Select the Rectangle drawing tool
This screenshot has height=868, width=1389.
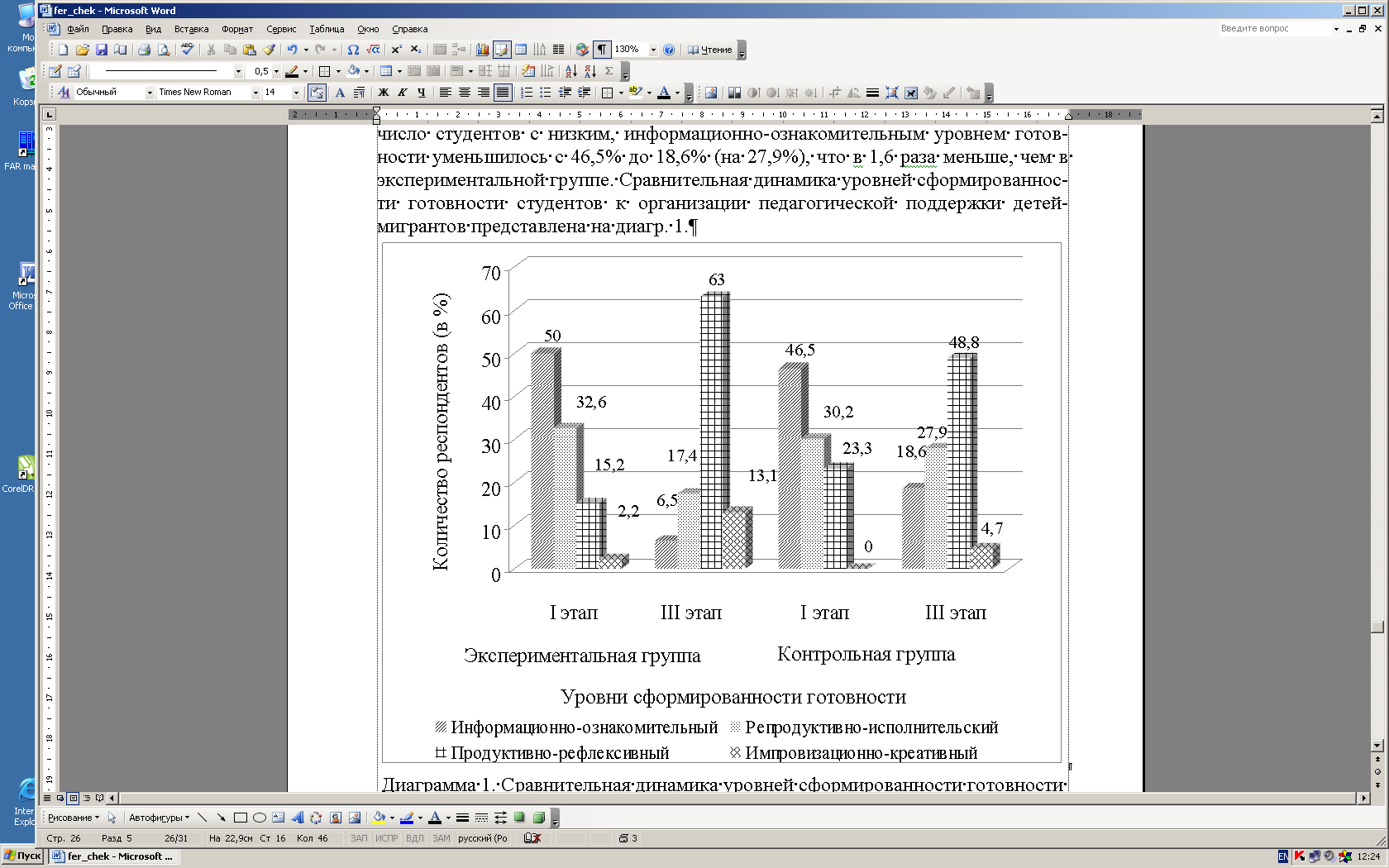click(240, 818)
